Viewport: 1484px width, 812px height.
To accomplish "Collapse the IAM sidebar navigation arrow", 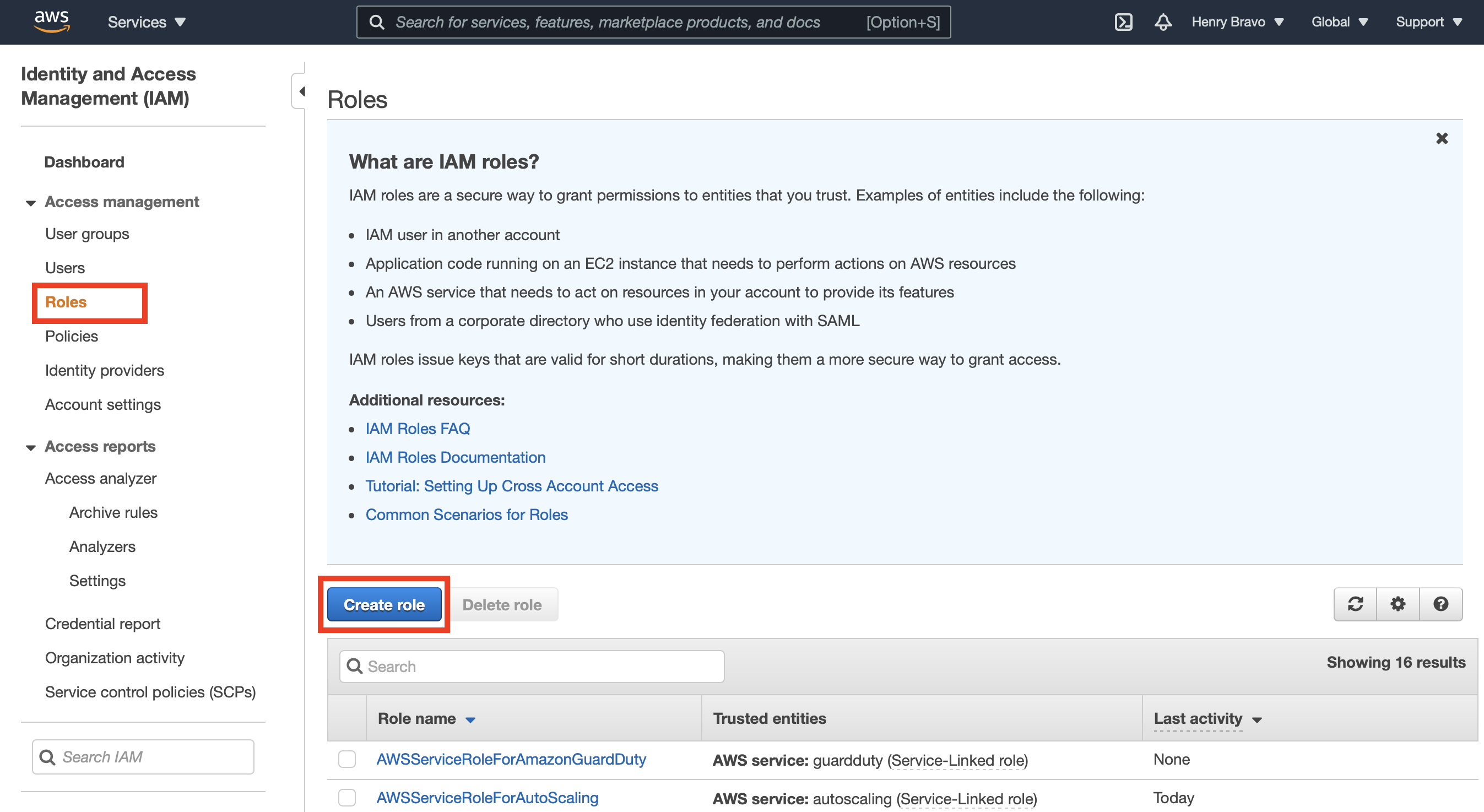I will coord(301,91).
